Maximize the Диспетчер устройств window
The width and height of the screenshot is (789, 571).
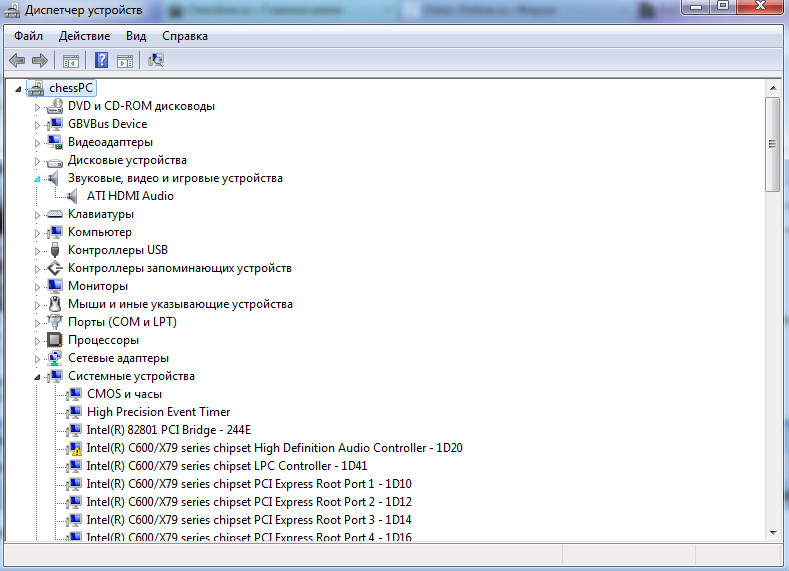[723, 7]
